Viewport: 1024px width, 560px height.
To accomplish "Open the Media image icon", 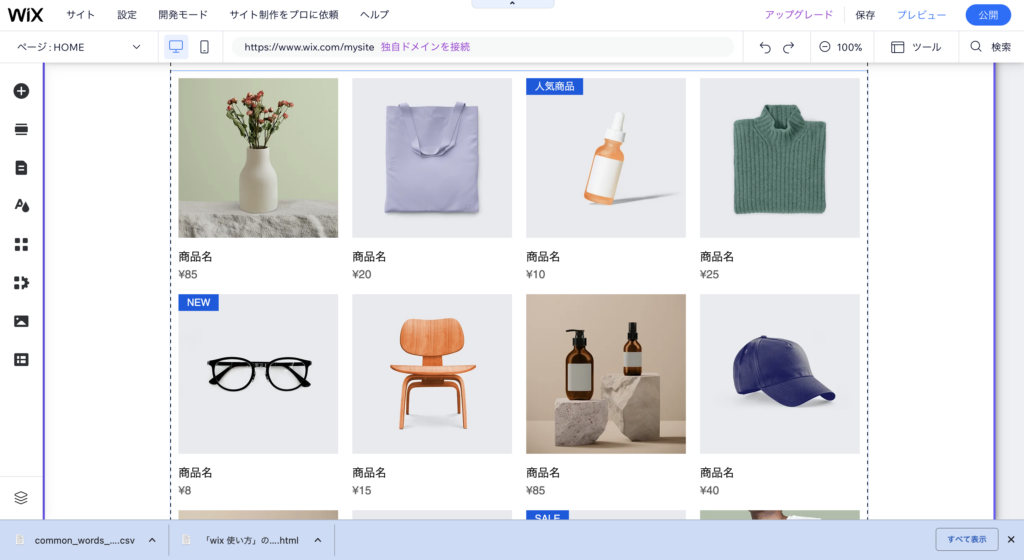I will click(x=22, y=321).
